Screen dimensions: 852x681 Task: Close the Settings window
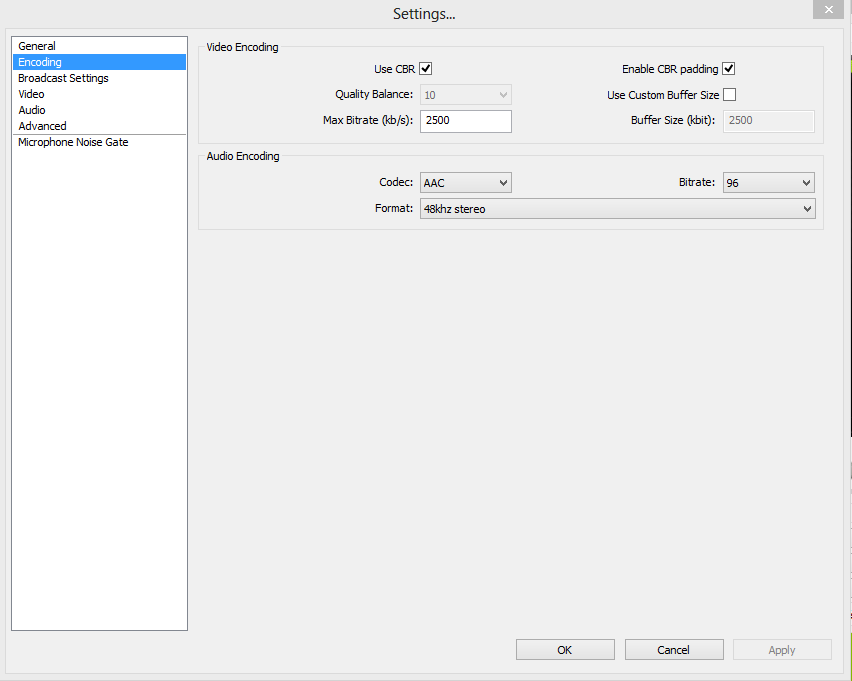[x=829, y=9]
